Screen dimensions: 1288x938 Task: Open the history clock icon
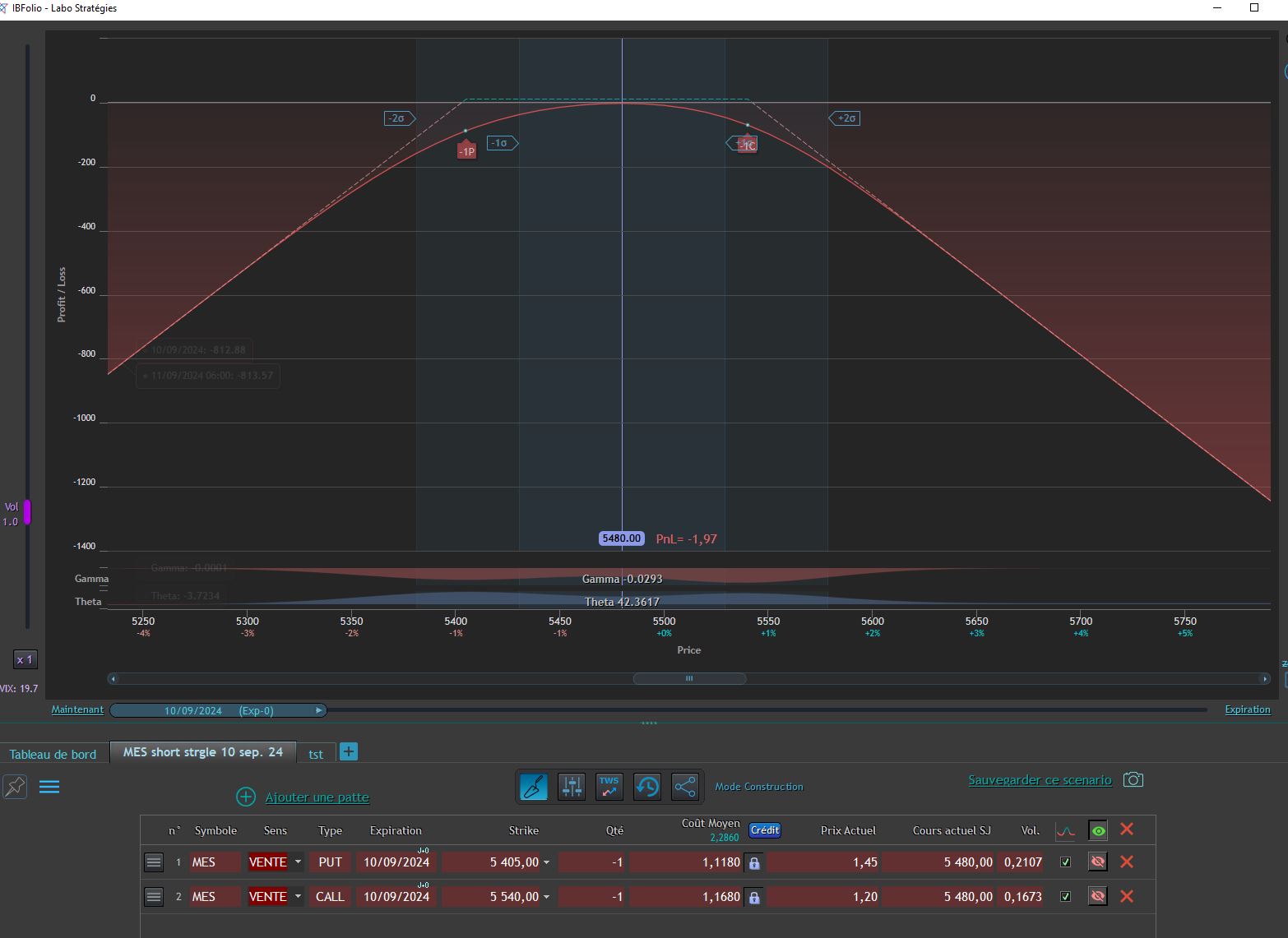tap(647, 787)
